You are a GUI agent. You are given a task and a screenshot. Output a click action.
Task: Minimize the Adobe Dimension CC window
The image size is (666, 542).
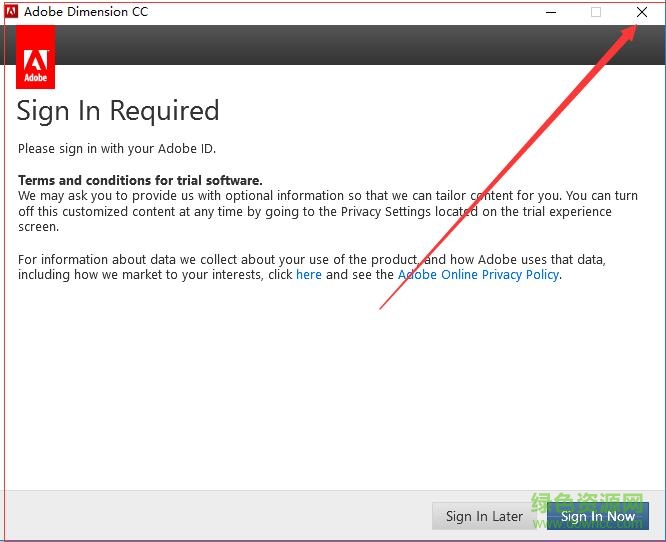coord(551,12)
